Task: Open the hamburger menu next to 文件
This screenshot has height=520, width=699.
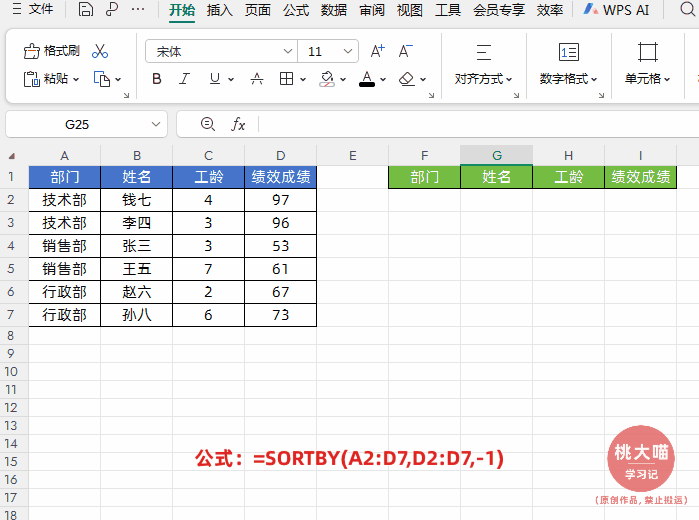Action: 16,9
